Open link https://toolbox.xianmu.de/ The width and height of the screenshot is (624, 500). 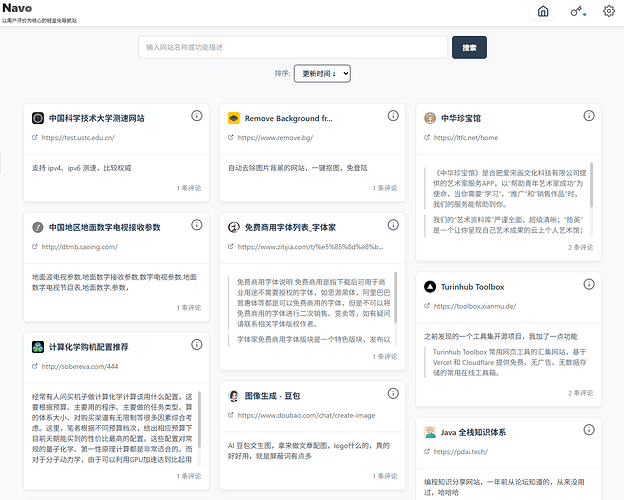(x=475, y=306)
